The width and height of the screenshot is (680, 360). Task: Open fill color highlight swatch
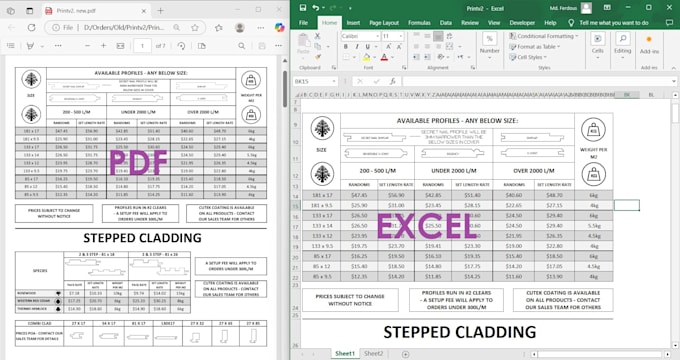click(x=366, y=57)
